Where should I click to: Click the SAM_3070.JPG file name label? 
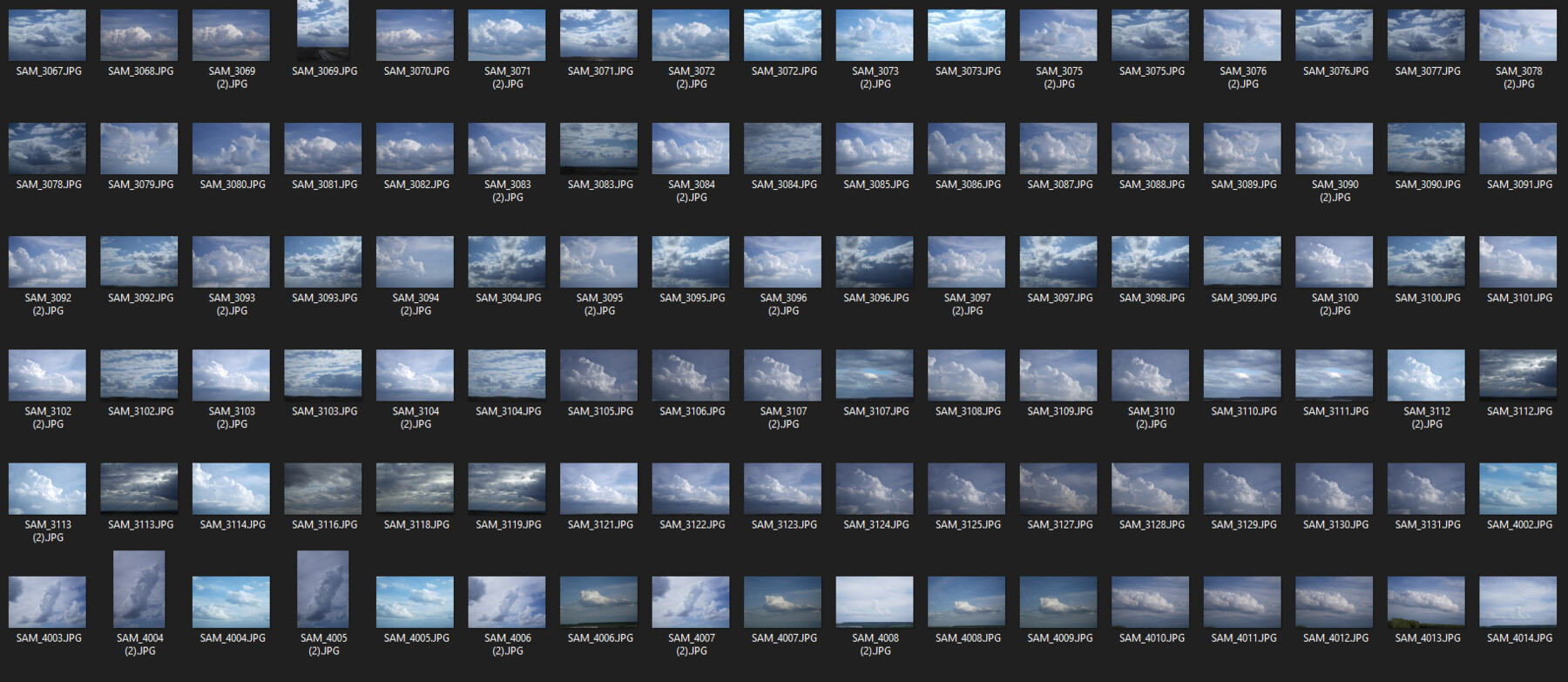click(x=416, y=71)
